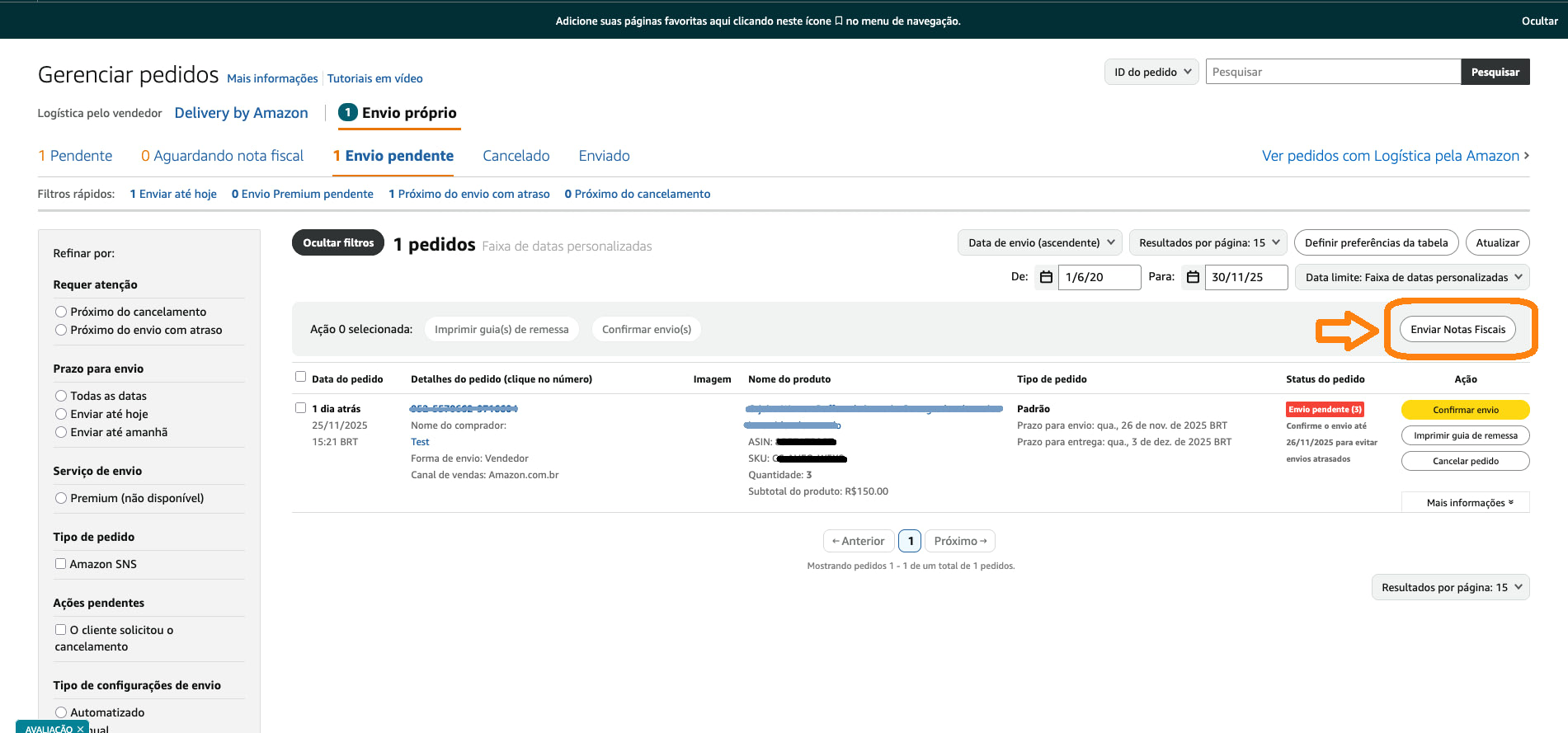Image resolution: width=1568 pixels, height=733 pixels.
Task: Select the Premium (não disponível) radio option
Action: [x=61, y=498]
